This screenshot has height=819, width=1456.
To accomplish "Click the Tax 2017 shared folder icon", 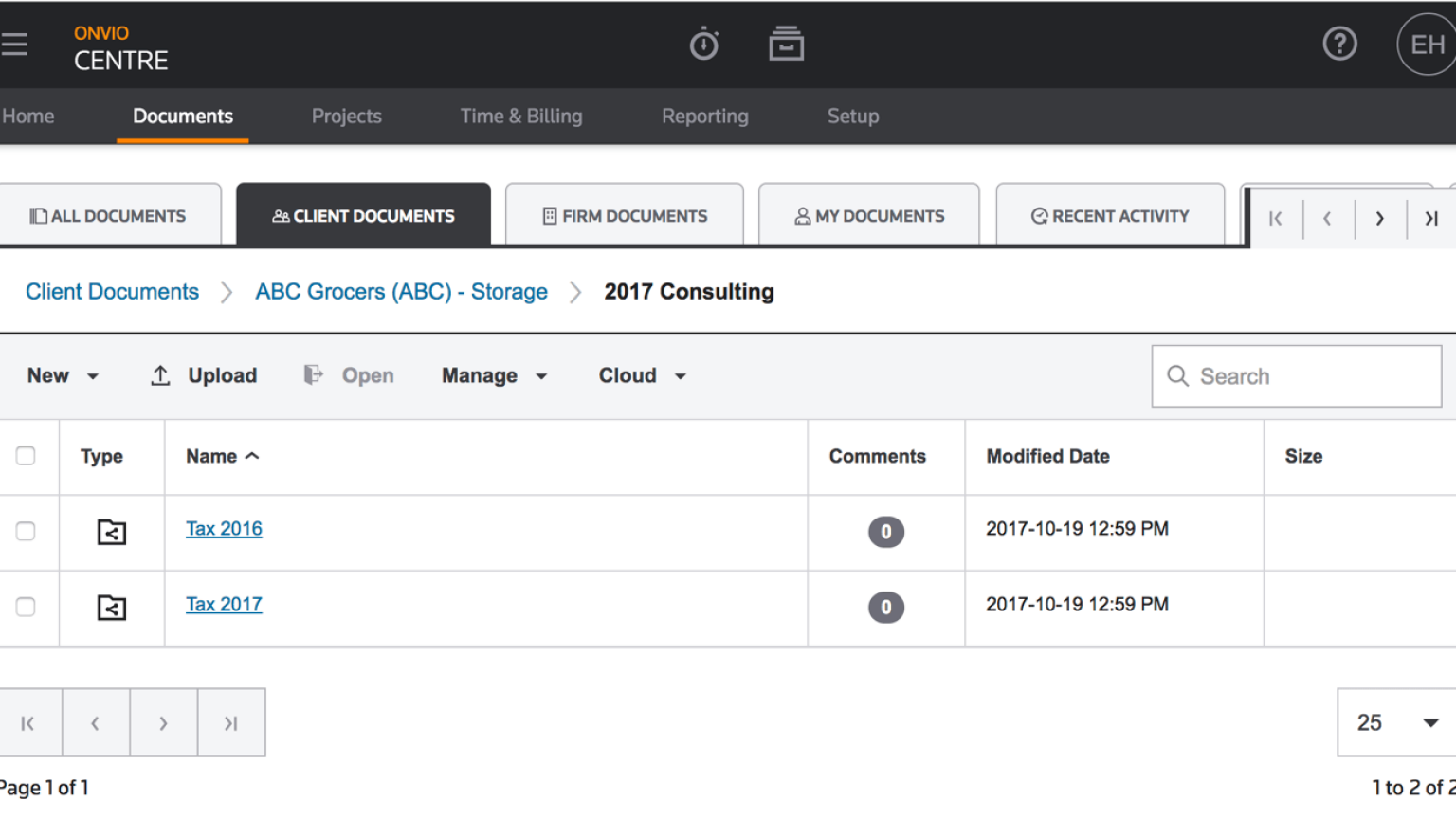I will coord(112,608).
